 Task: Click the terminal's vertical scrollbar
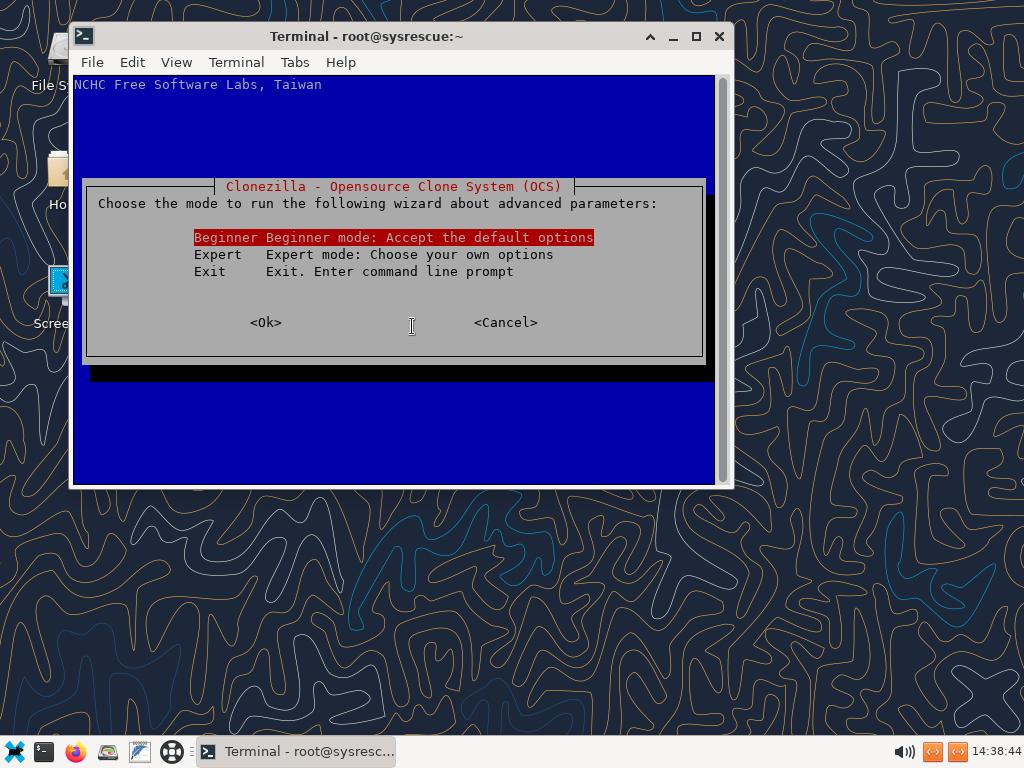tap(723, 280)
